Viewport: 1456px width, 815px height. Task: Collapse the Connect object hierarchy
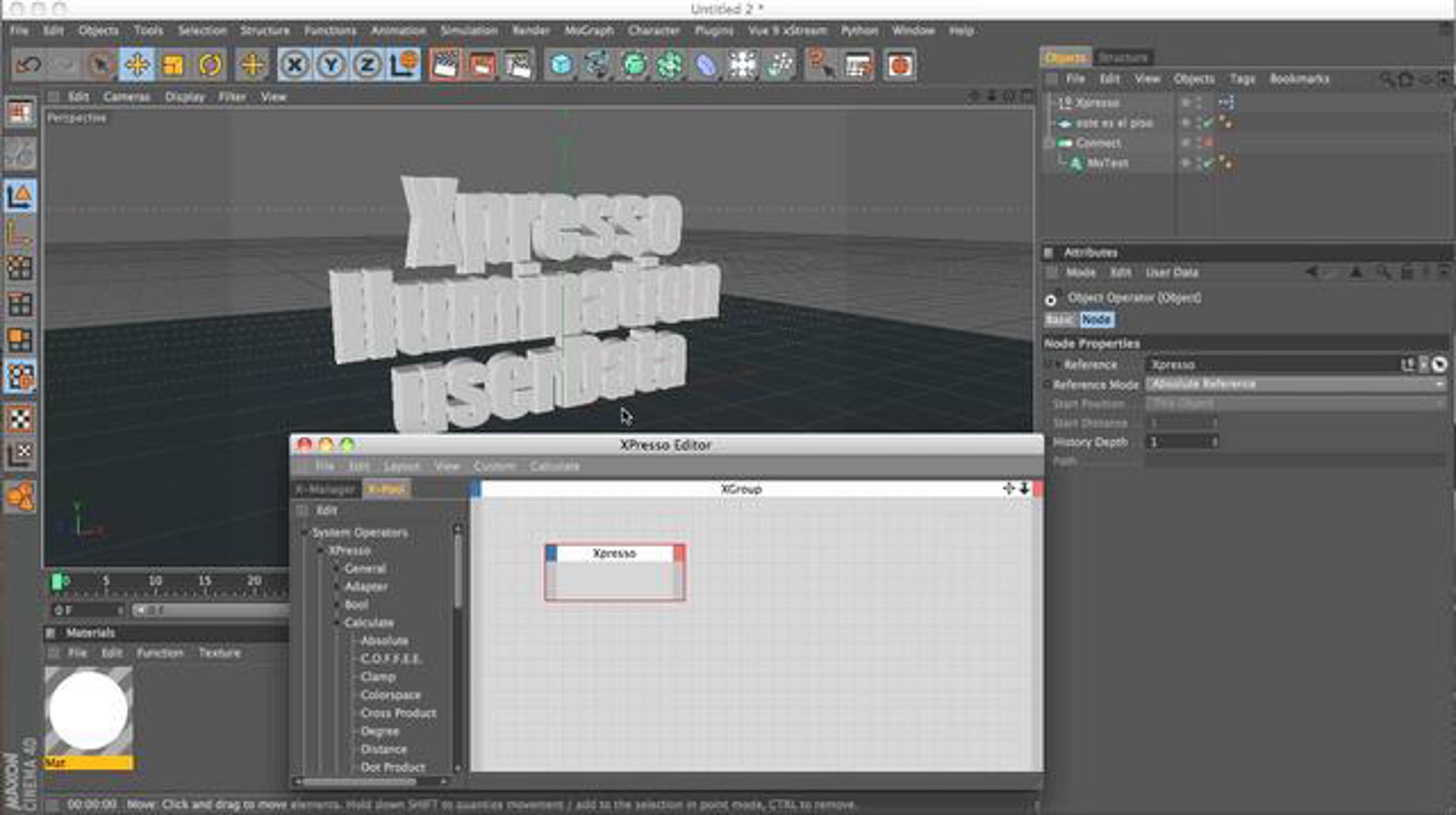(x=1049, y=143)
